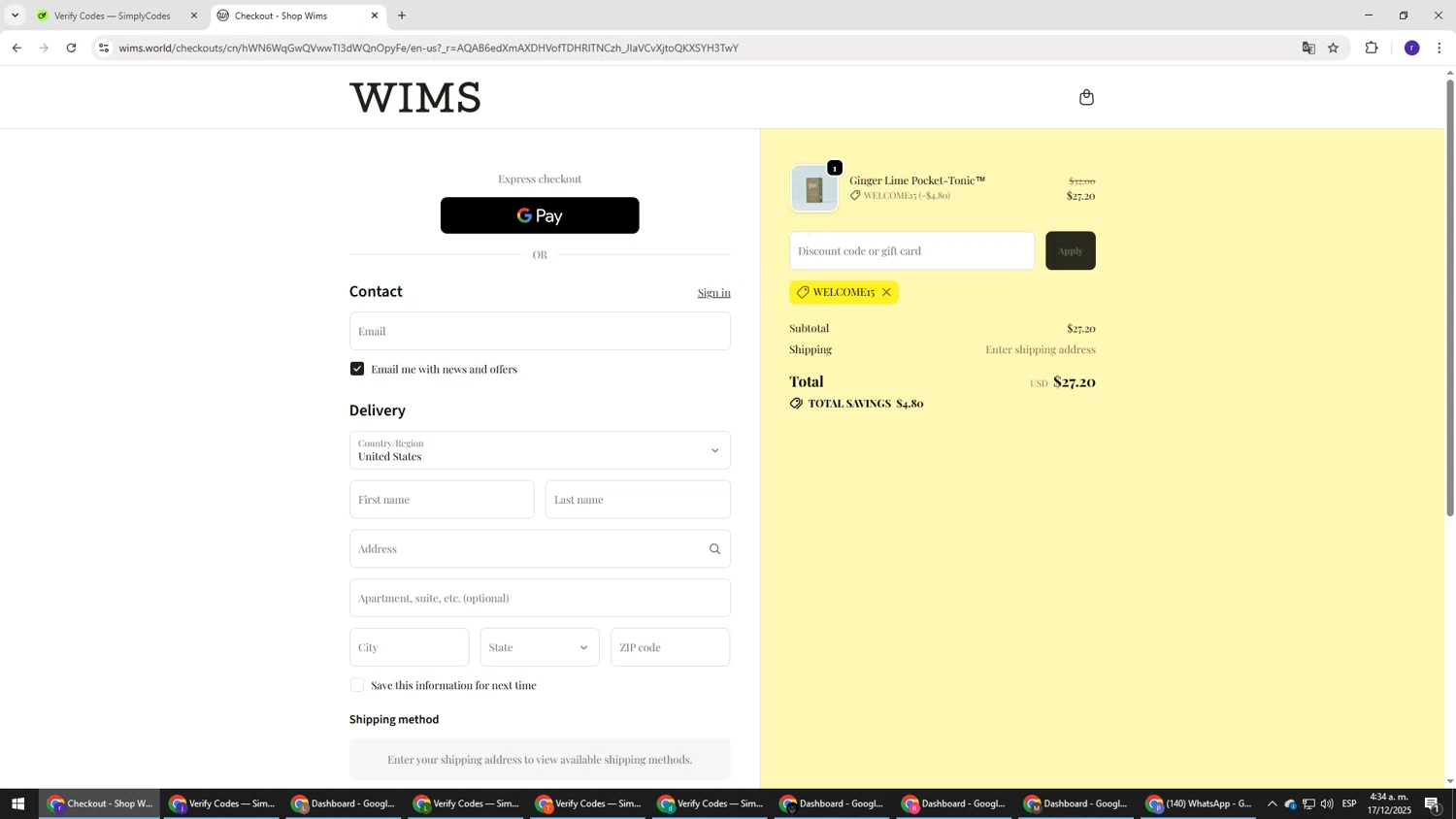Open the browser extensions puzzle icon
Screen dimensions: 1456x819
coord(1372,48)
